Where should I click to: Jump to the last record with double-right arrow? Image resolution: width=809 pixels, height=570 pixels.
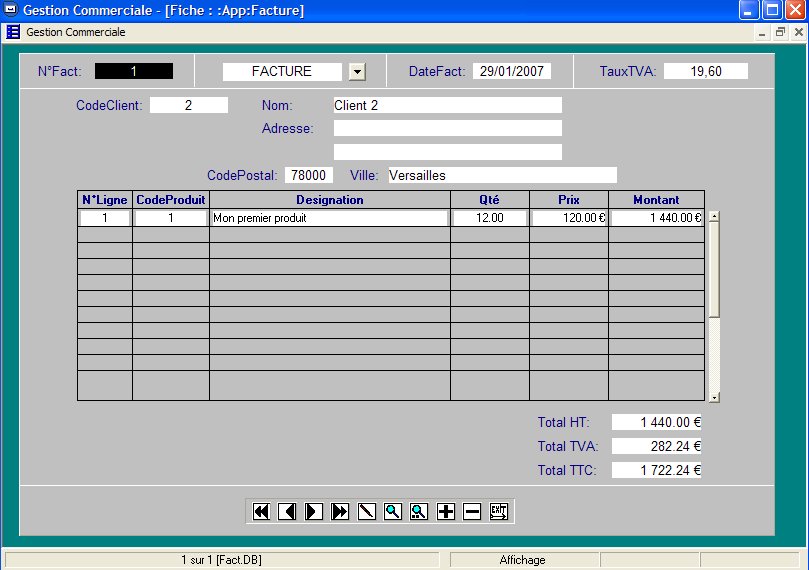pyautogui.click(x=340, y=511)
